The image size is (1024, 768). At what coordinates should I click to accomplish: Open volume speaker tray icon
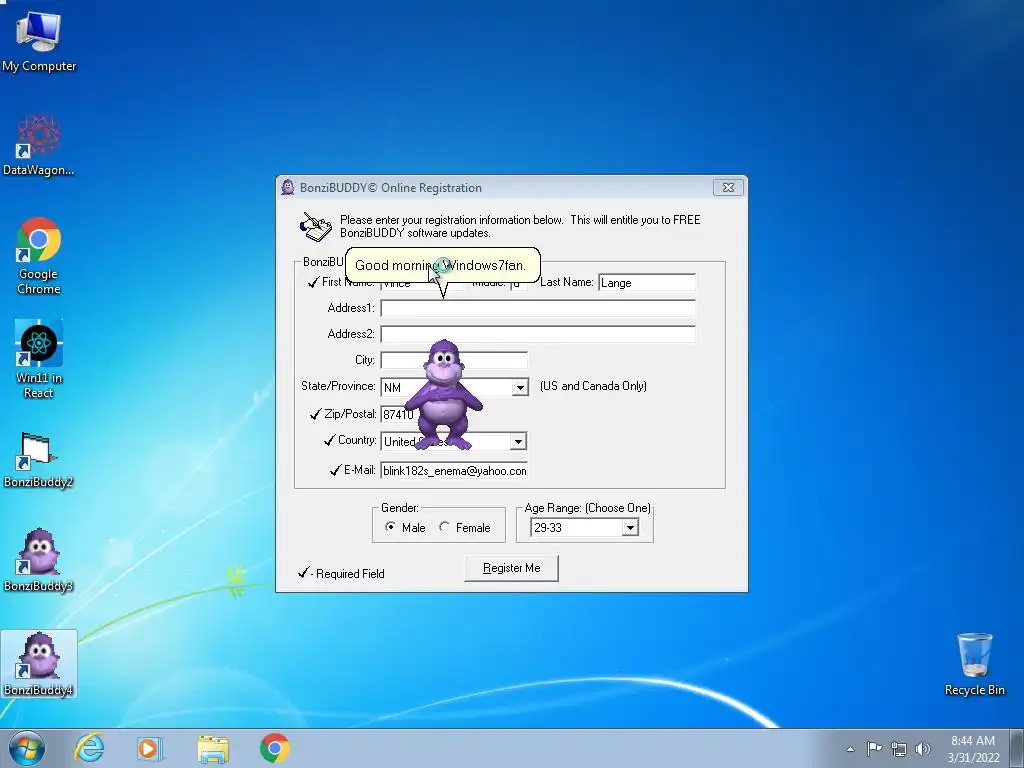click(x=923, y=749)
